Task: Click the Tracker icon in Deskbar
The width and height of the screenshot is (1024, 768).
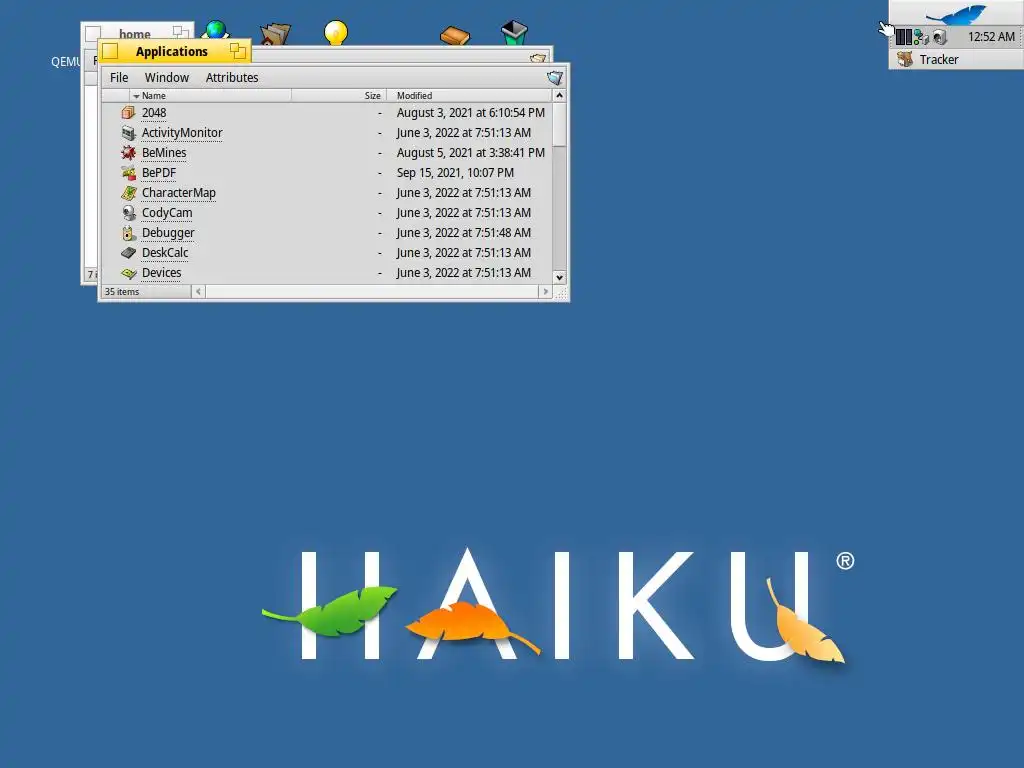Action: coord(904,59)
